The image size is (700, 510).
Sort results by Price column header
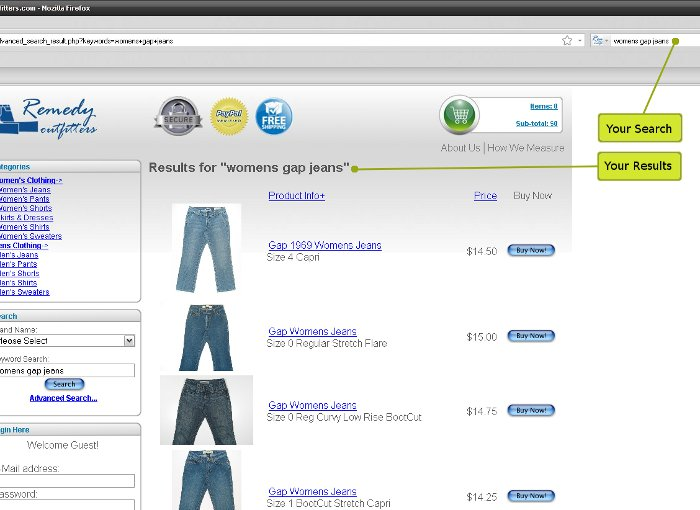(x=485, y=196)
